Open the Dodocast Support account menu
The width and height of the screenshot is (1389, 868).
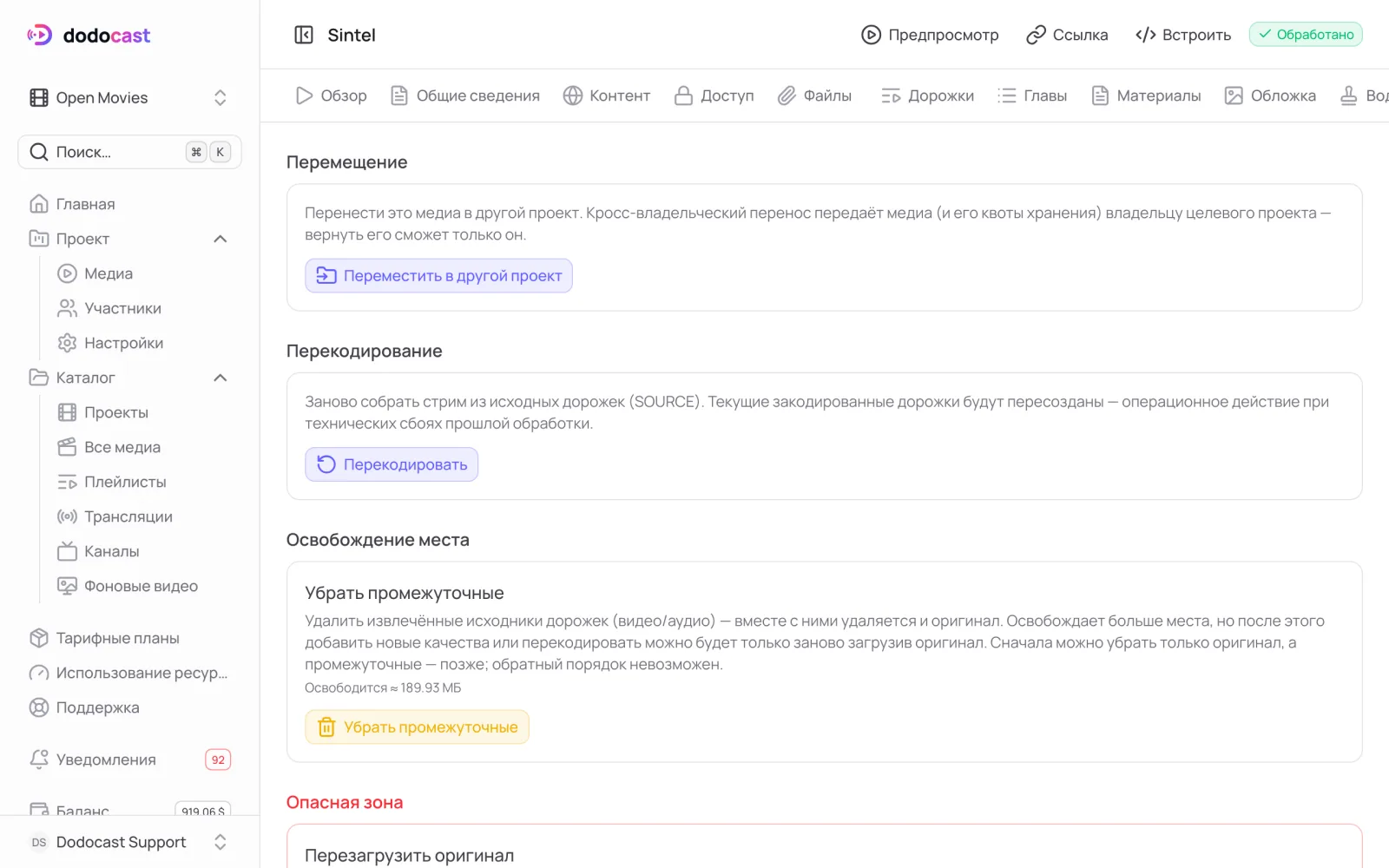(129, 842)
